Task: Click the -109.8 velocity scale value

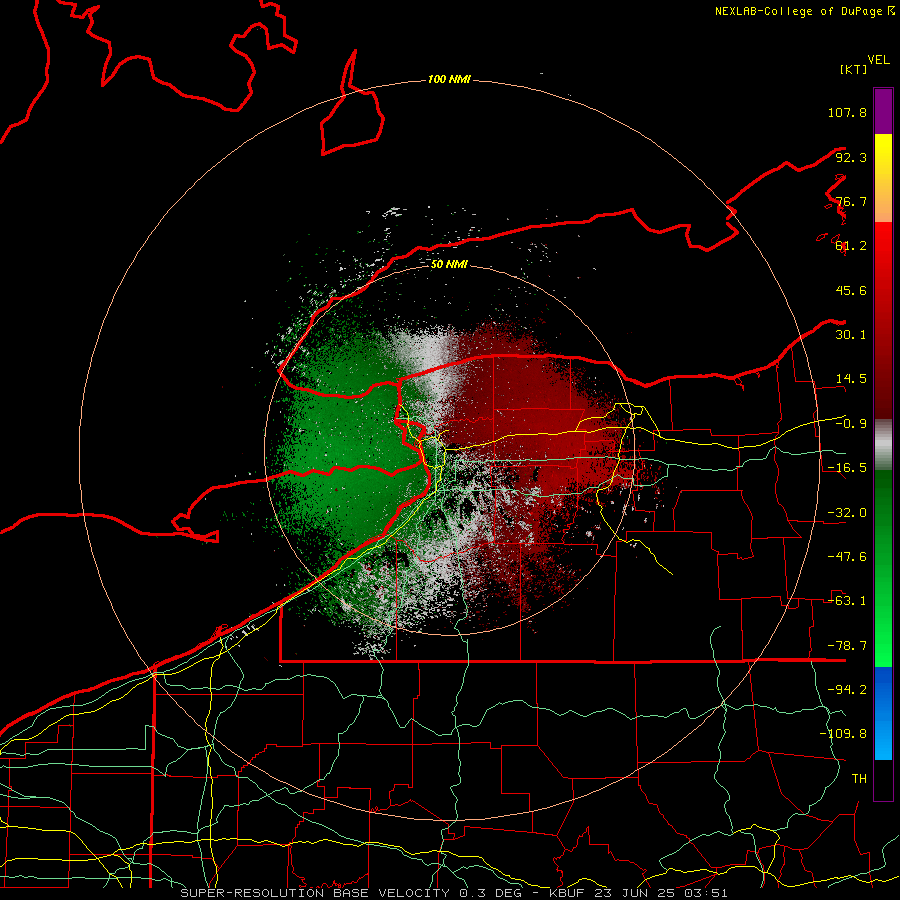Action: 843,734
